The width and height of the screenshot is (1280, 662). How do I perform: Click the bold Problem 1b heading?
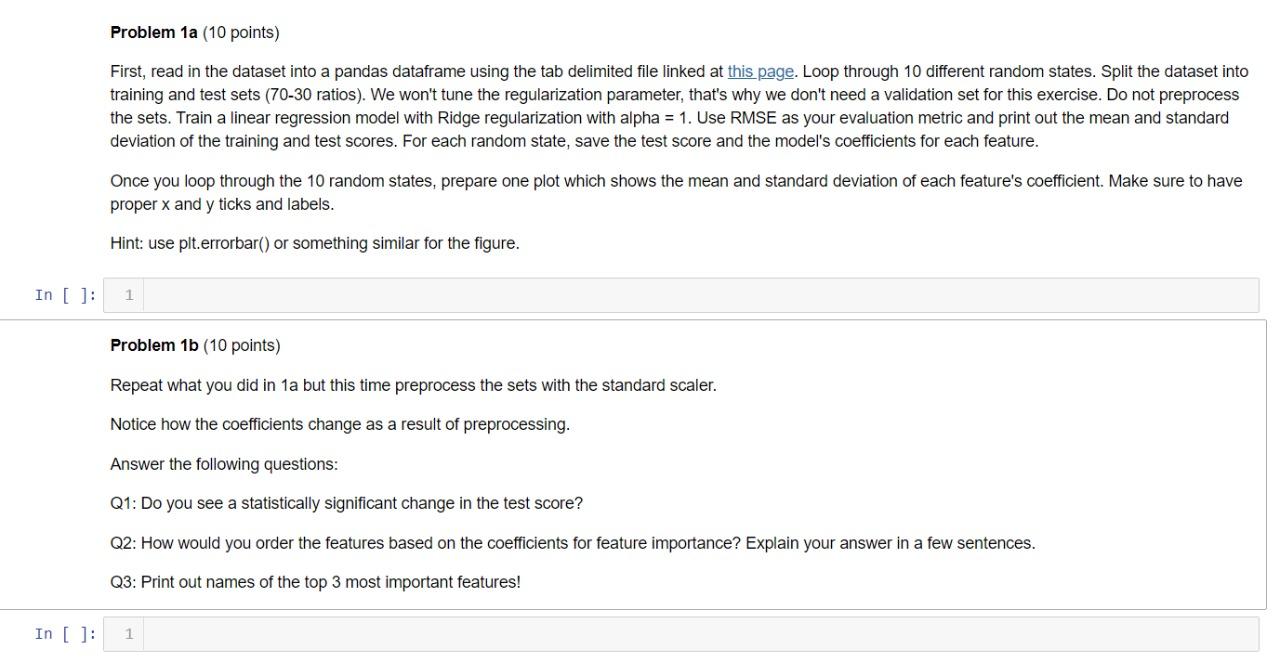(x=151, y=345)
